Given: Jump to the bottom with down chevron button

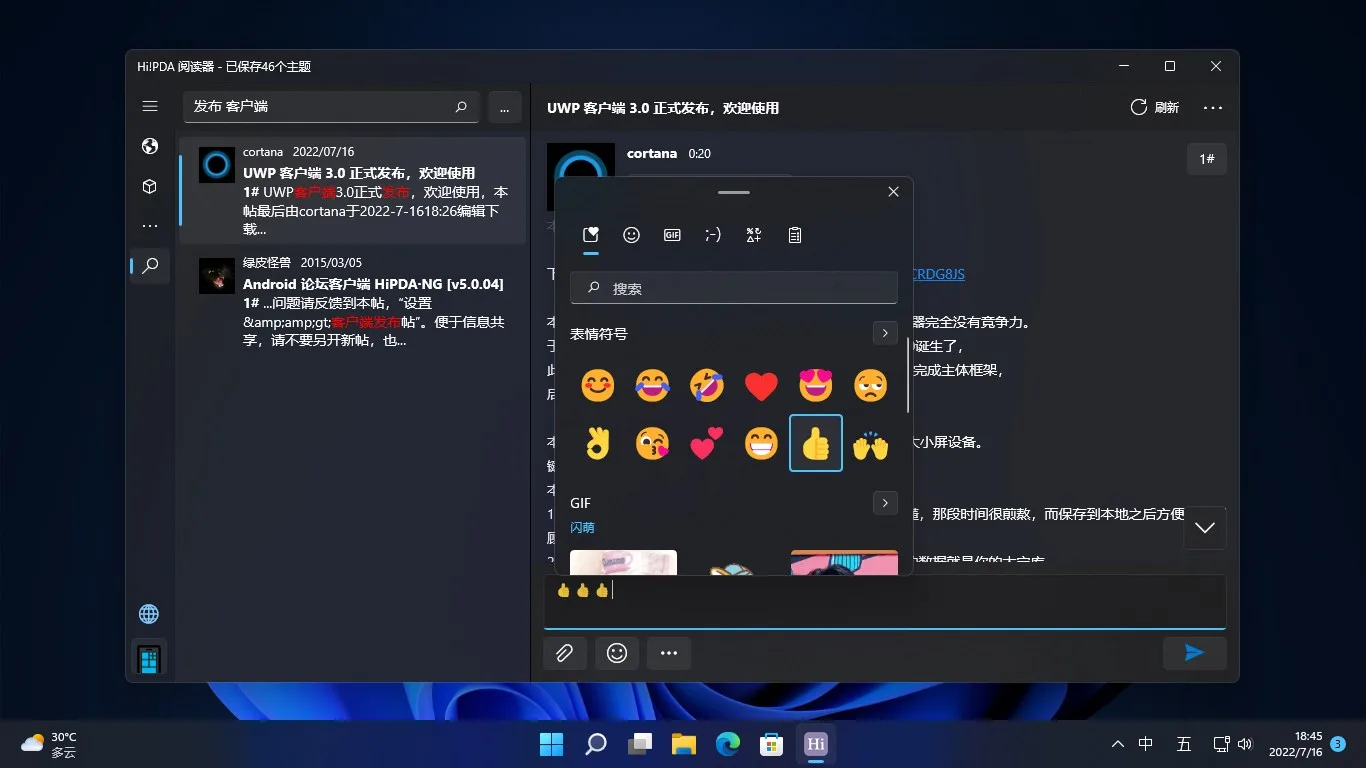Looking at the screenshot, I should click(1205, 528).
